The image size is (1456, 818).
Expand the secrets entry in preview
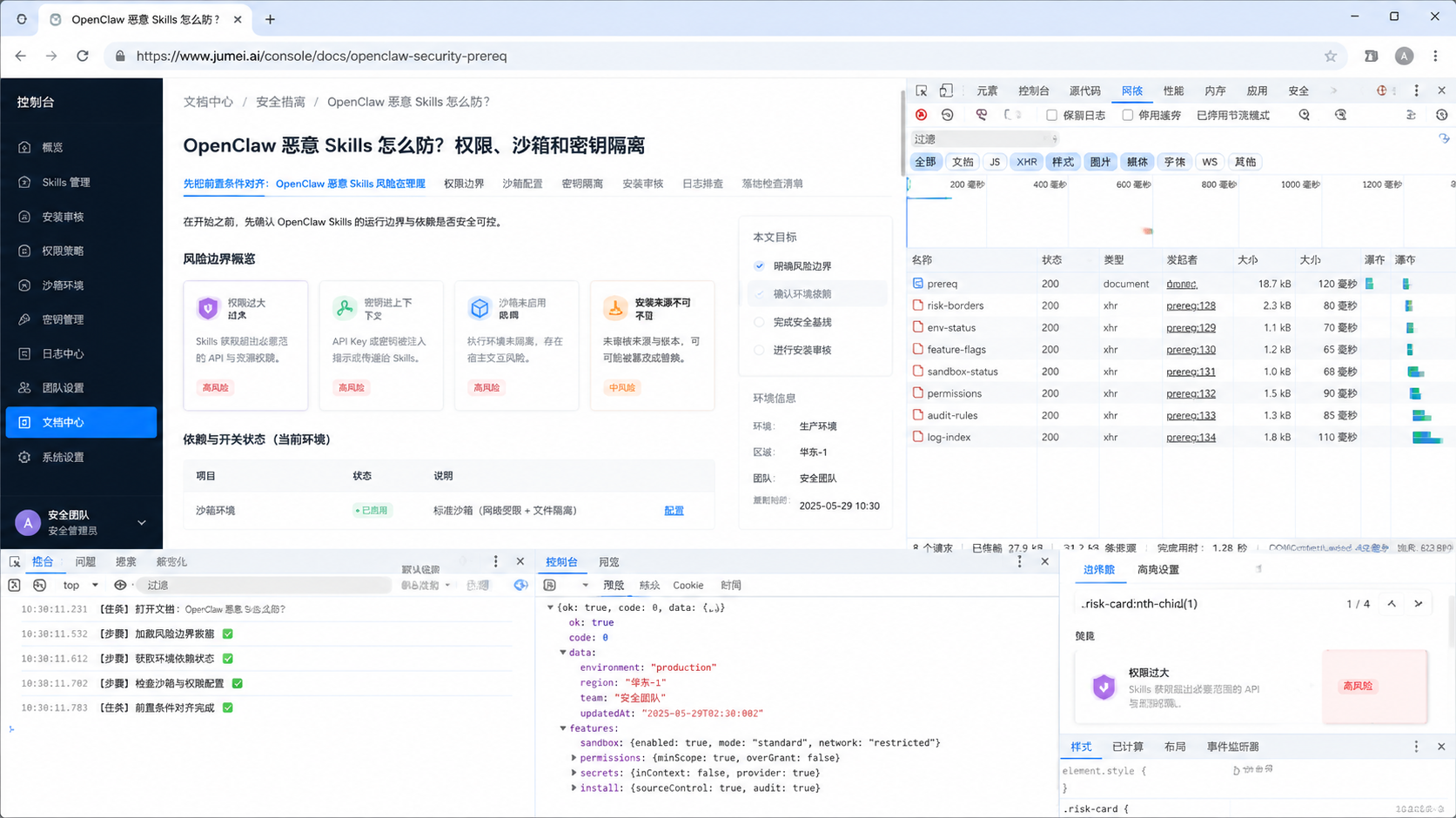point(574,773)
